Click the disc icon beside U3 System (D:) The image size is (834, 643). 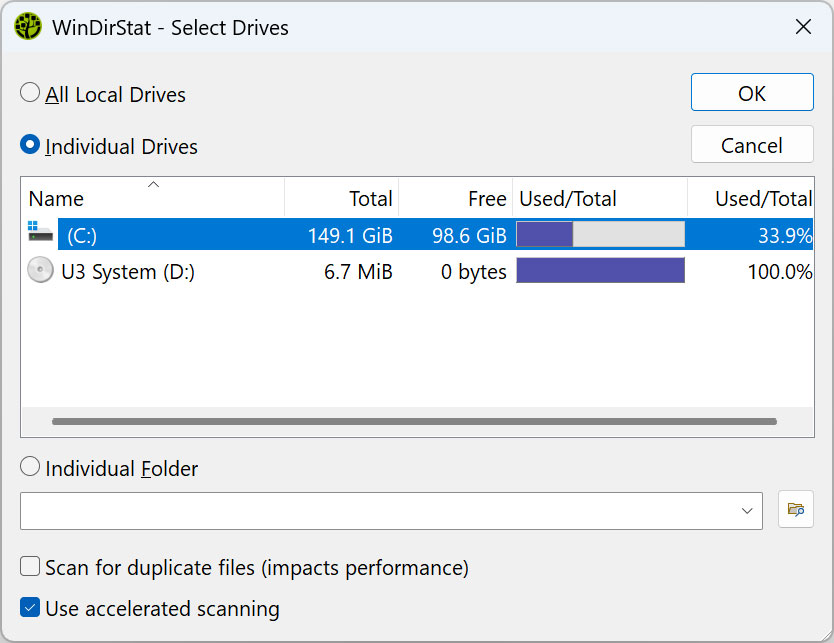[40, 269]
